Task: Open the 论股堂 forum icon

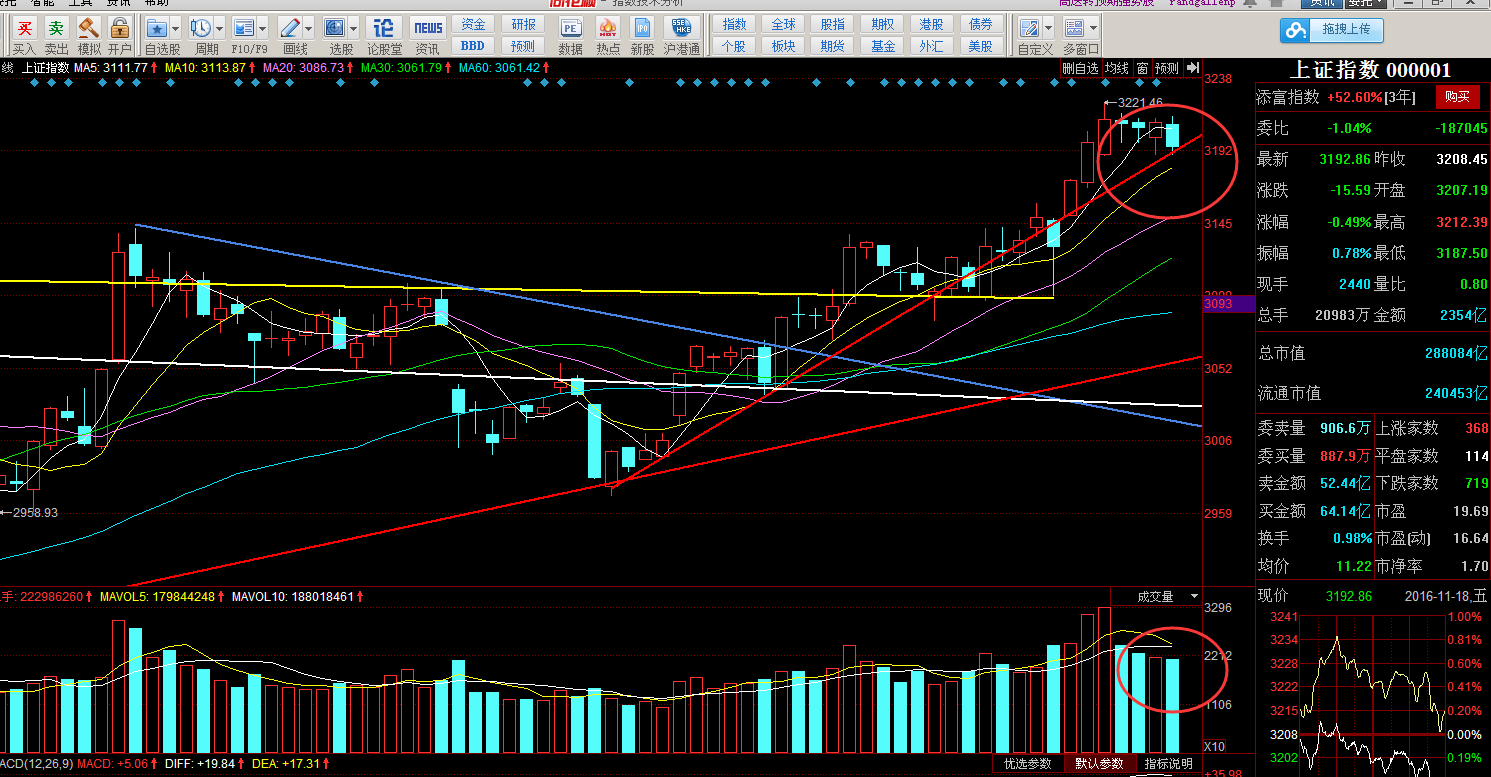Action: [x=384, y=28]
